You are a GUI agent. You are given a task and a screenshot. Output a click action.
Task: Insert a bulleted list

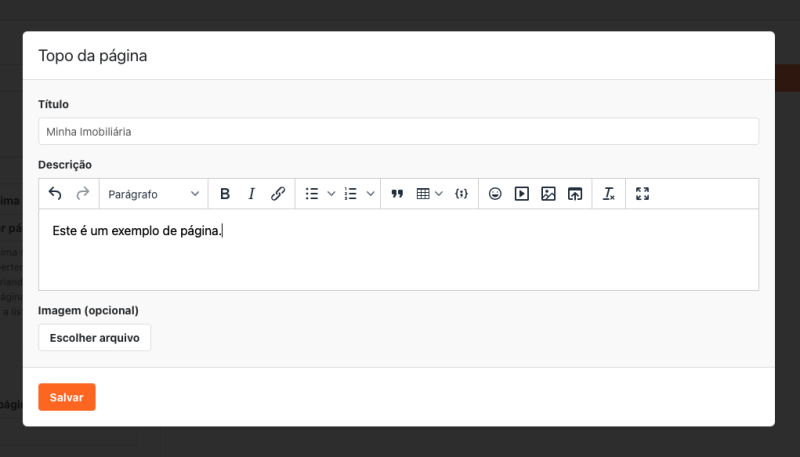(312, 194)
